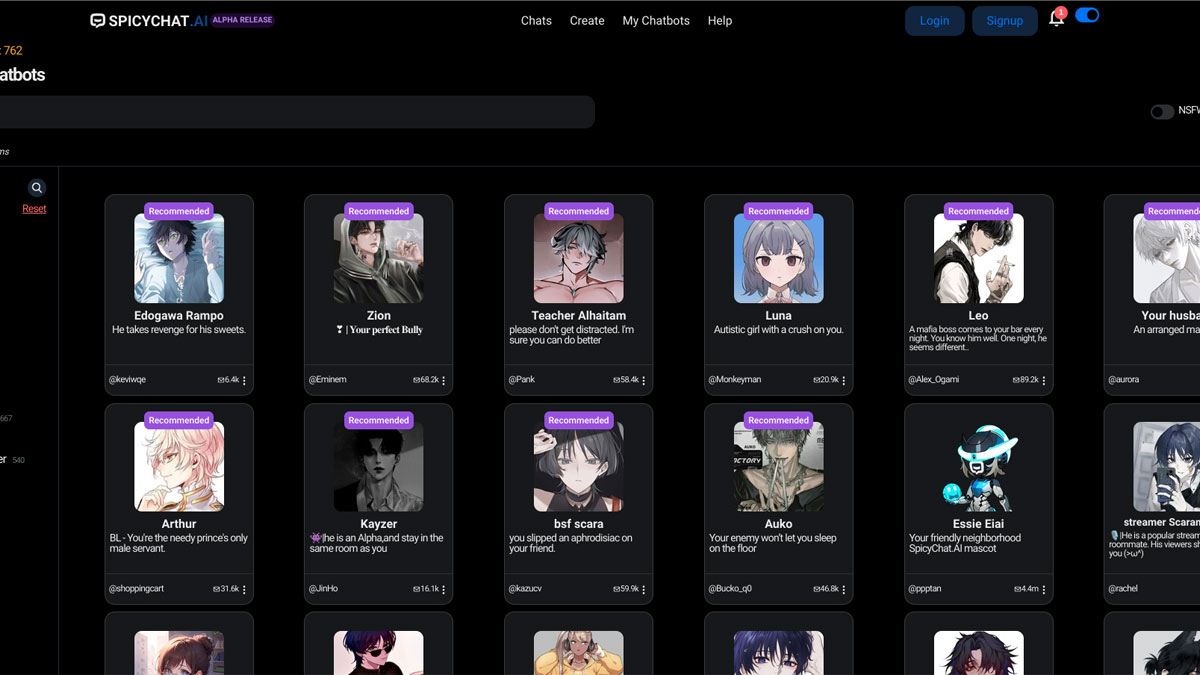The width and height of the screenshot is (1200, 675).
Task: Click the search magnifier icon
Action: 37,188
